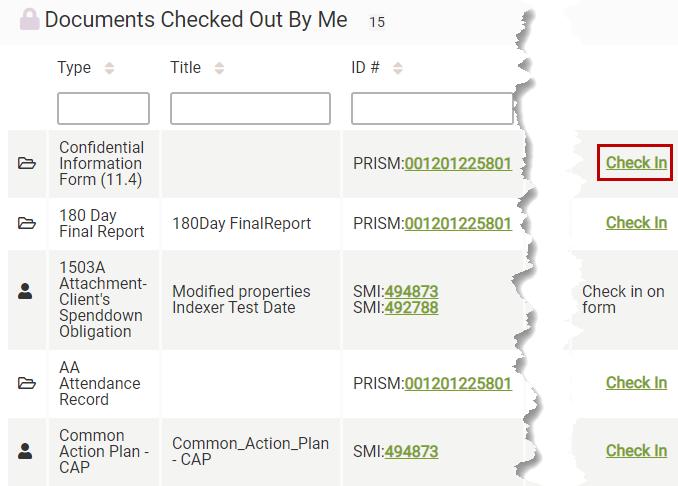The width and height of the screenshot is (678, 486).
Task: Check in the Common Action Plan document
Action: (x=636, y=451)
